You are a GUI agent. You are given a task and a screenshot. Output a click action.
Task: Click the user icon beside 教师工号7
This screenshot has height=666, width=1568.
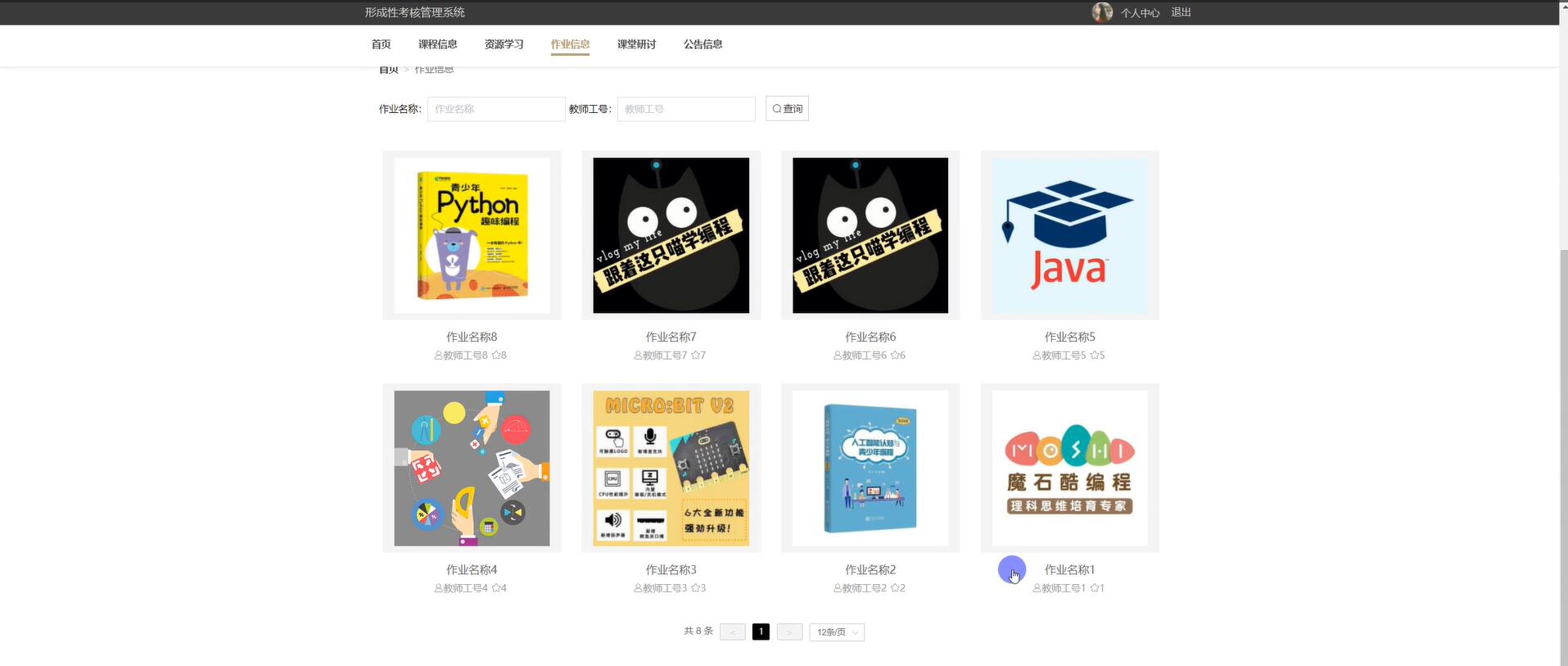(x=638, y=356)
